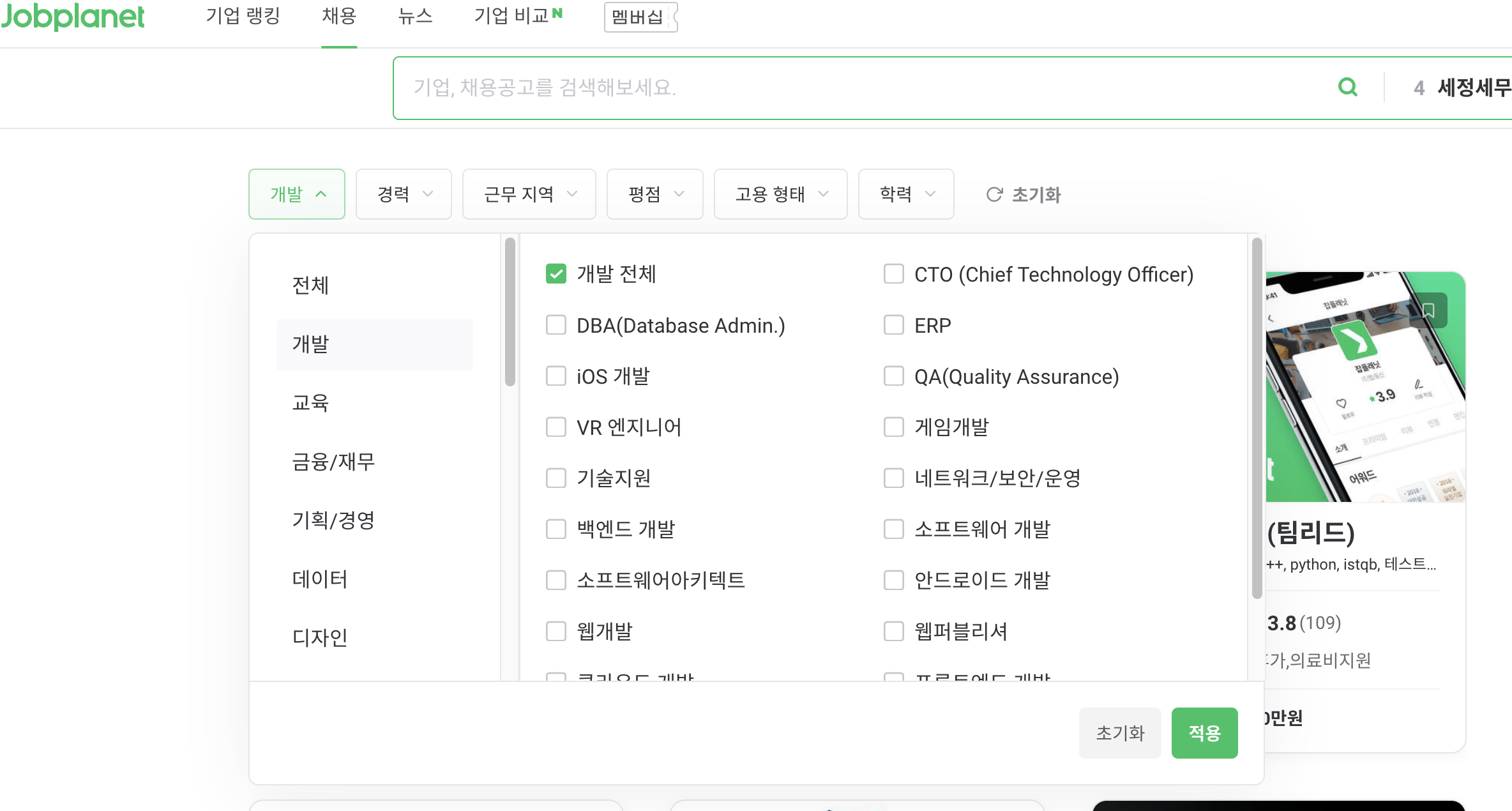Expand the 근무 지역 dropdown
Viewport: 1512px width, 811px height.
[529, 194]
